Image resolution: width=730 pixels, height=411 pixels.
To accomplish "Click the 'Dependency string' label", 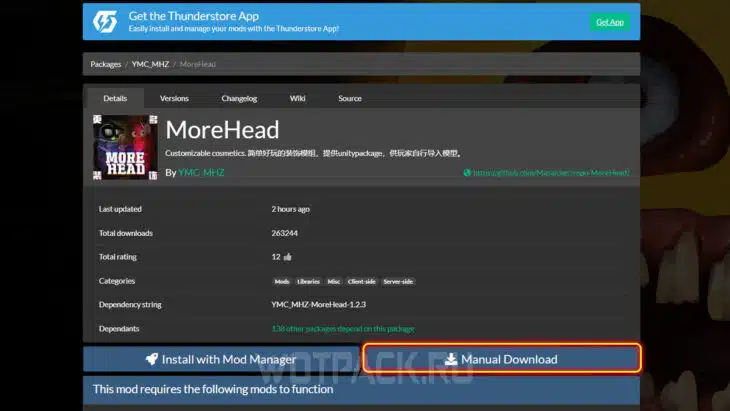I will (x=130, y=304).
